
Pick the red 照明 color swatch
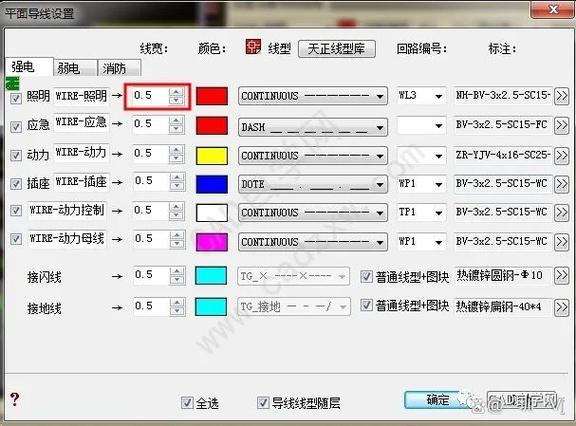click(x=212, y=96)
